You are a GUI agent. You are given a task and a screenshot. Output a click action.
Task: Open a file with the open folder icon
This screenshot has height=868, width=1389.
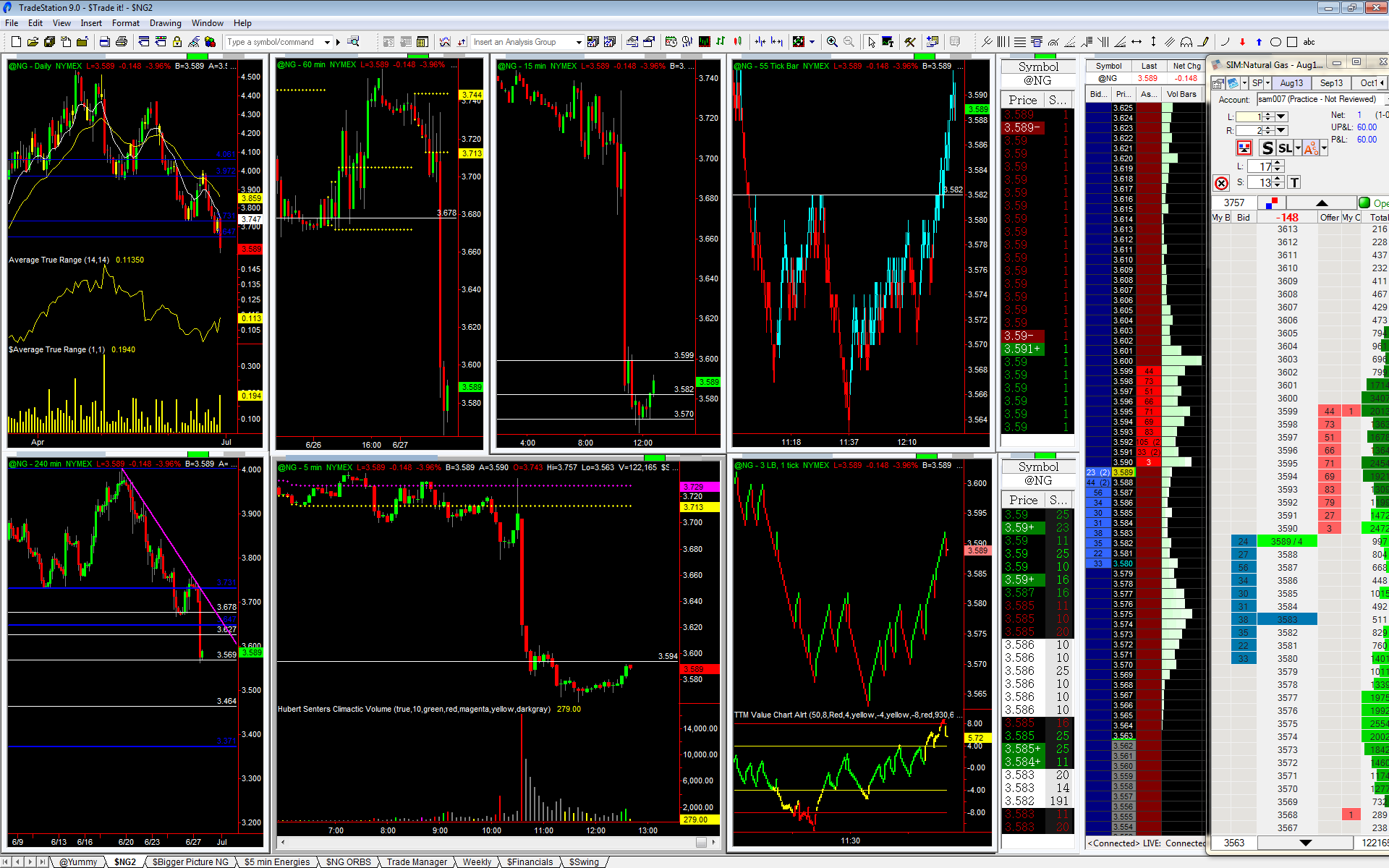coord(33,42)
